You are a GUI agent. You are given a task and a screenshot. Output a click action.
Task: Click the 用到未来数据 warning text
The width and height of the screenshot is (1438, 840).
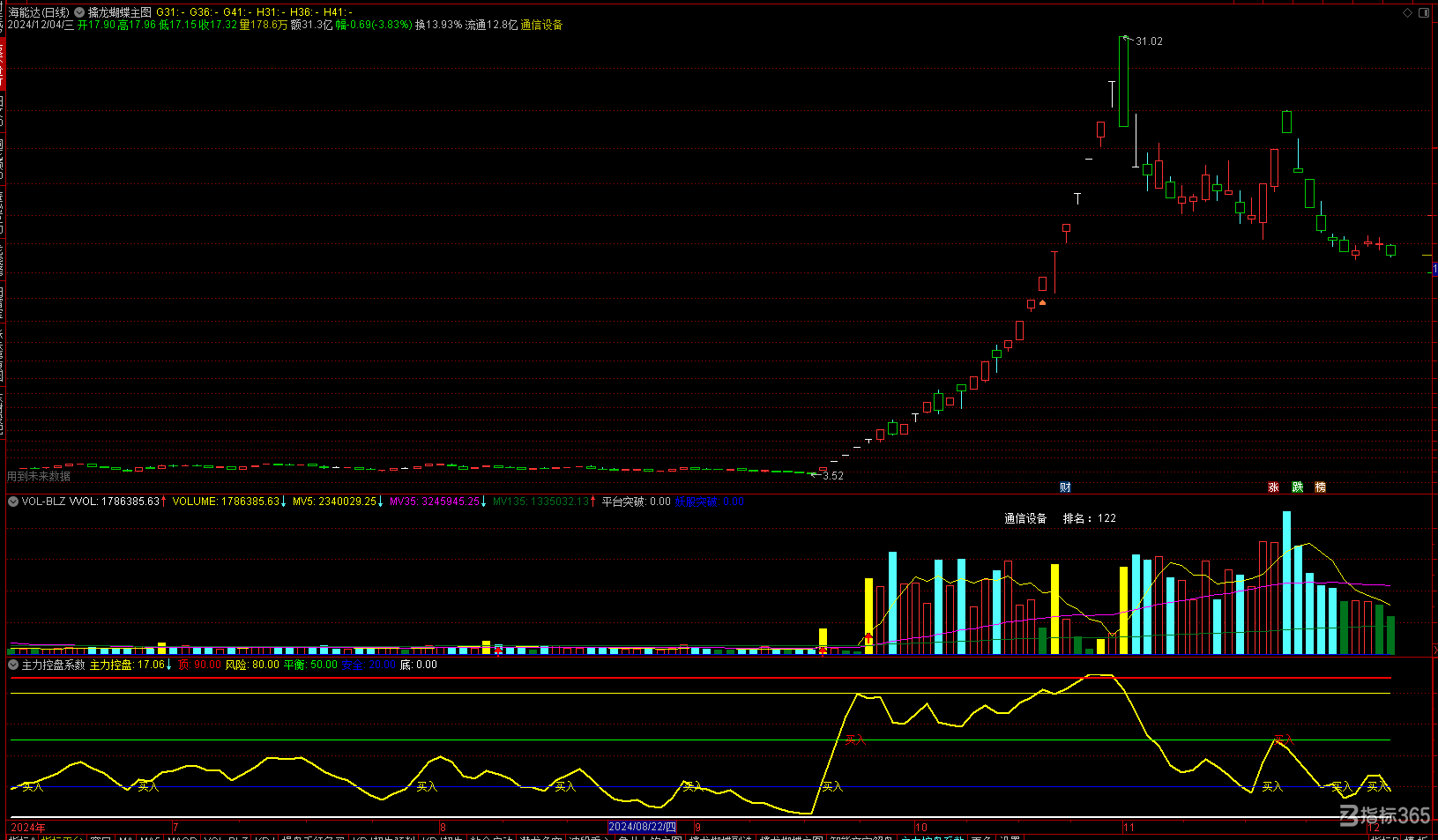point(39,476)
